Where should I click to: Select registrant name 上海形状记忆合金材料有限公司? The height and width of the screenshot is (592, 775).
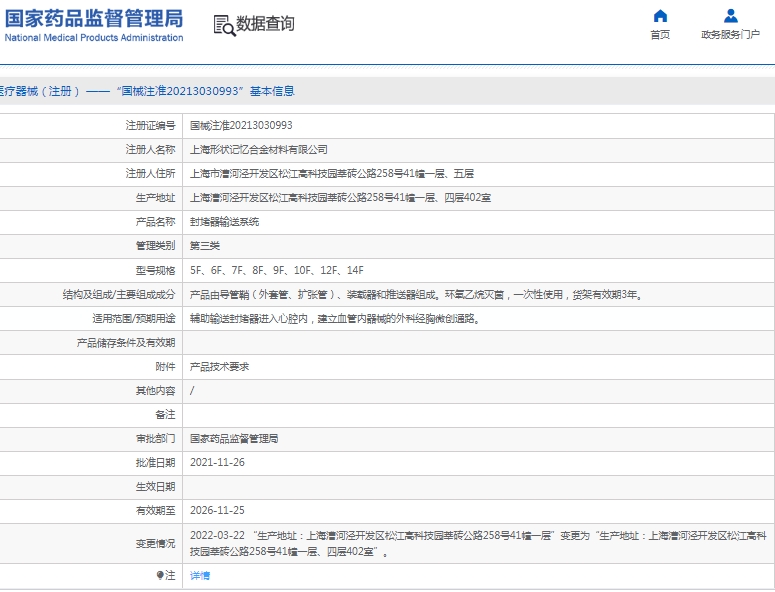pyautogui.click(x=258, y=150)
